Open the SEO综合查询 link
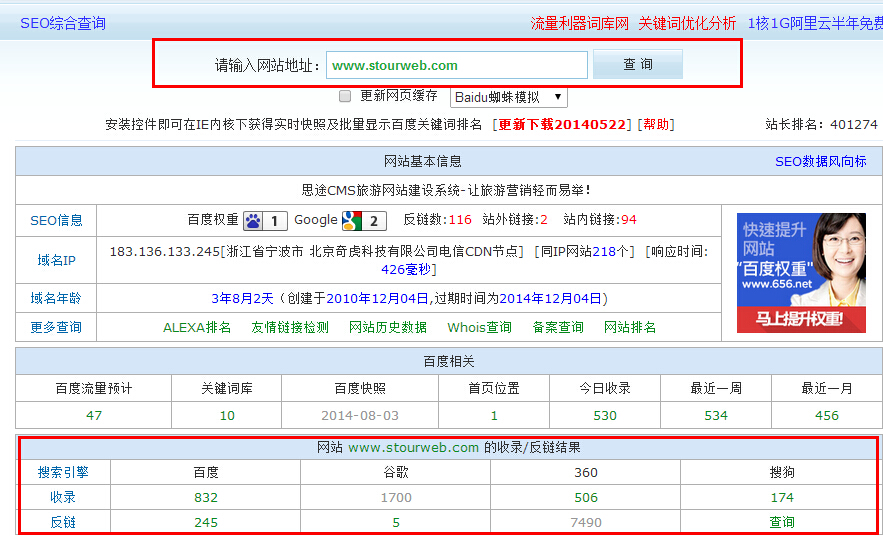 coord(62,23)
